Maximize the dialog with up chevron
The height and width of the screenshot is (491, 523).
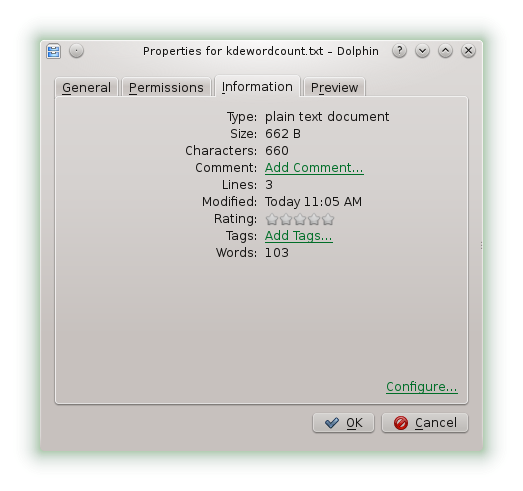pyautogui.click(x=445, y=51)
